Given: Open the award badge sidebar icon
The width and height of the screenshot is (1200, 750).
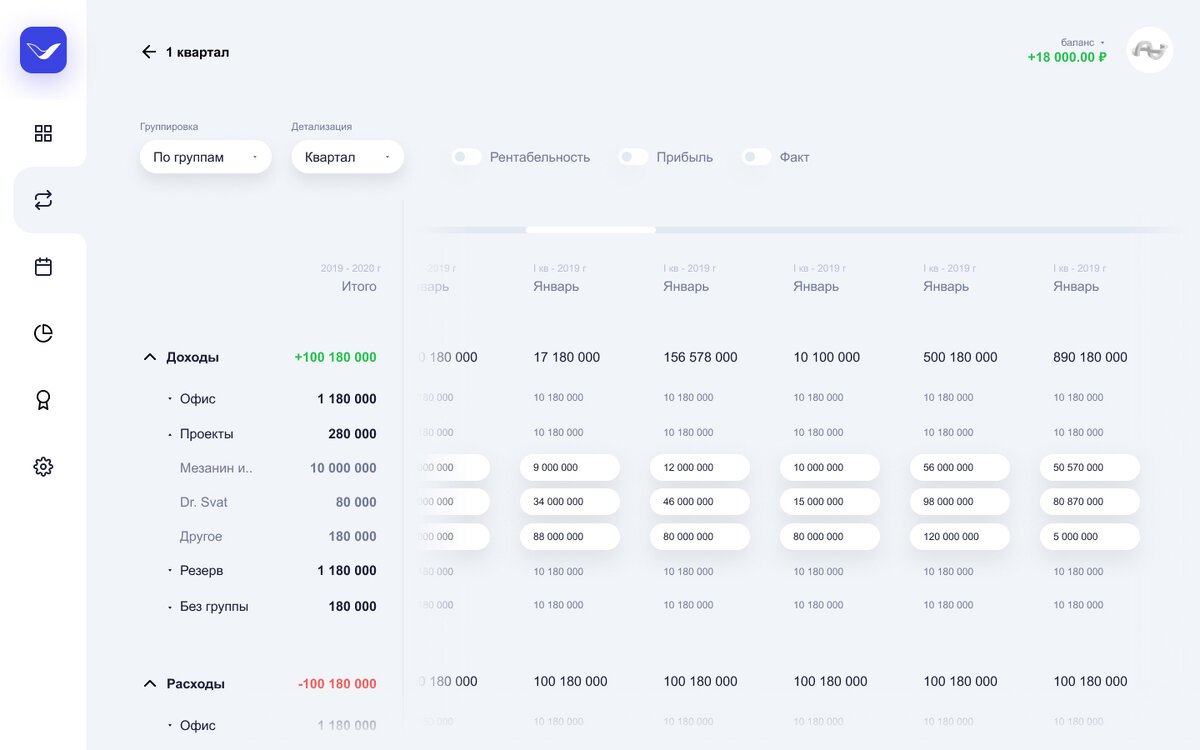Looking at the screenshot, I should coord(43,400).
